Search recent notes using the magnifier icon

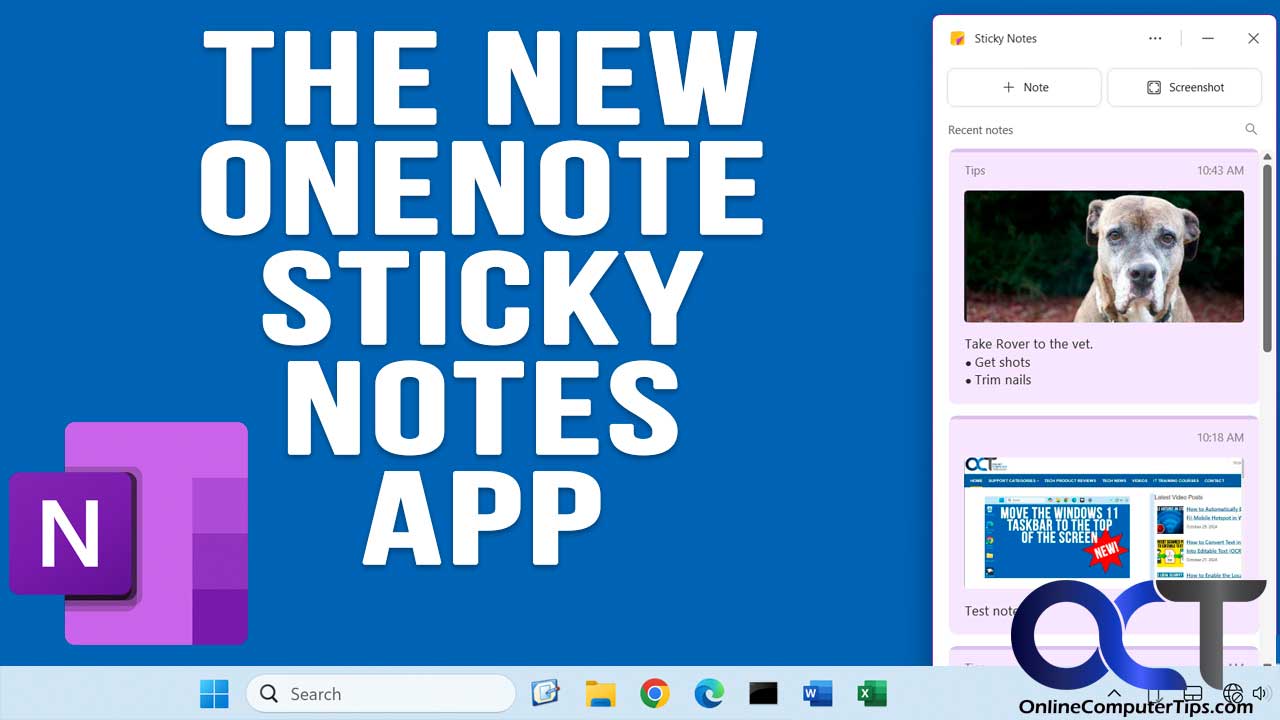[1251, 130]
